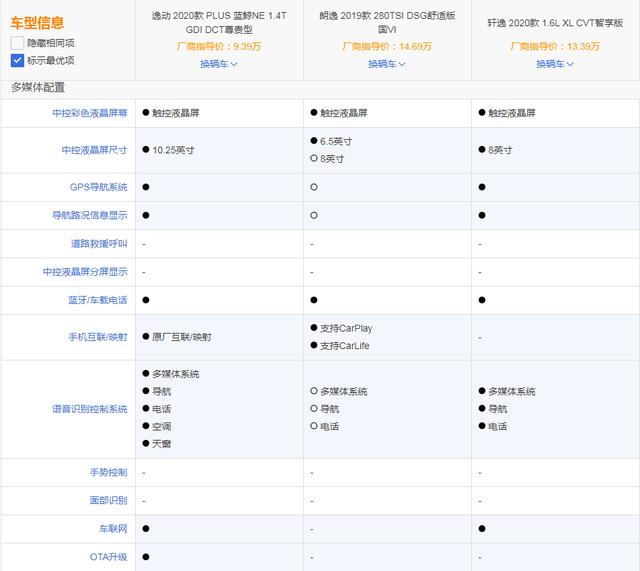Click the GPS导航系统 row label
The height and width of the screenshot is (571, 640).
pos(98,187)
